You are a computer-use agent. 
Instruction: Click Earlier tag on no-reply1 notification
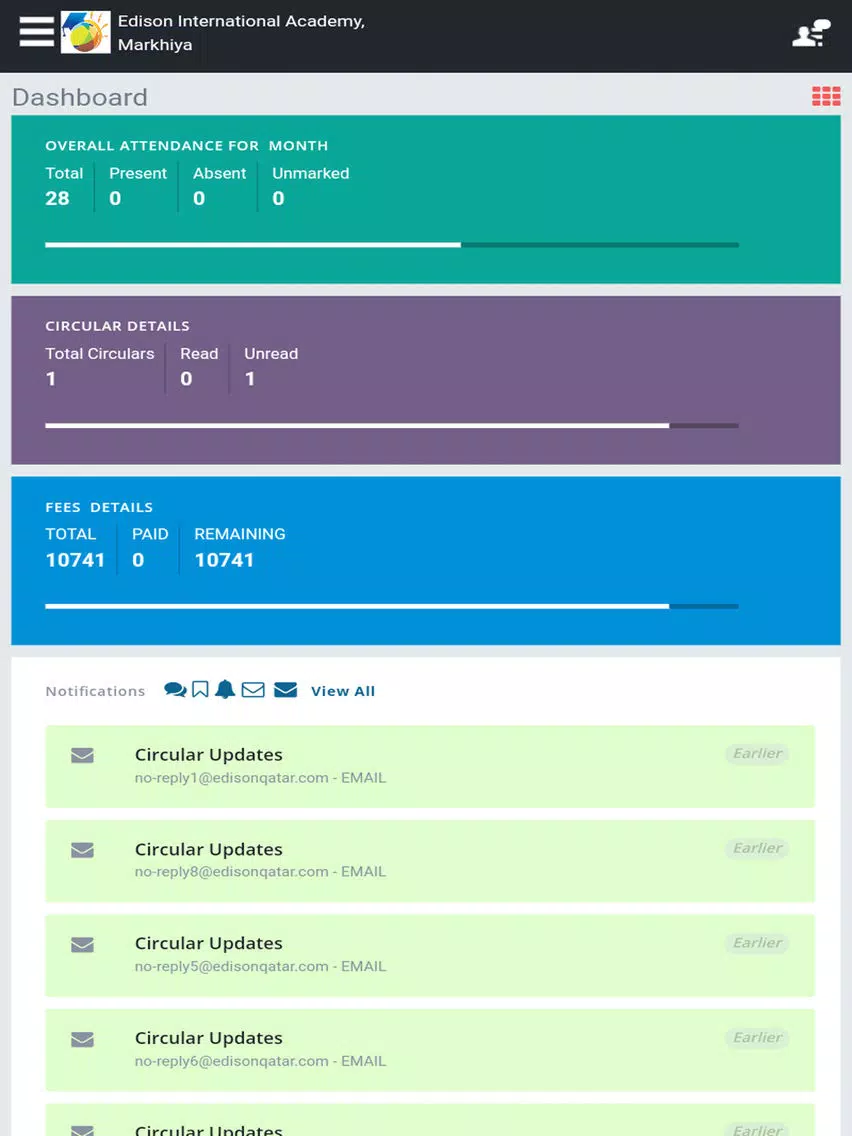(757, 753)
